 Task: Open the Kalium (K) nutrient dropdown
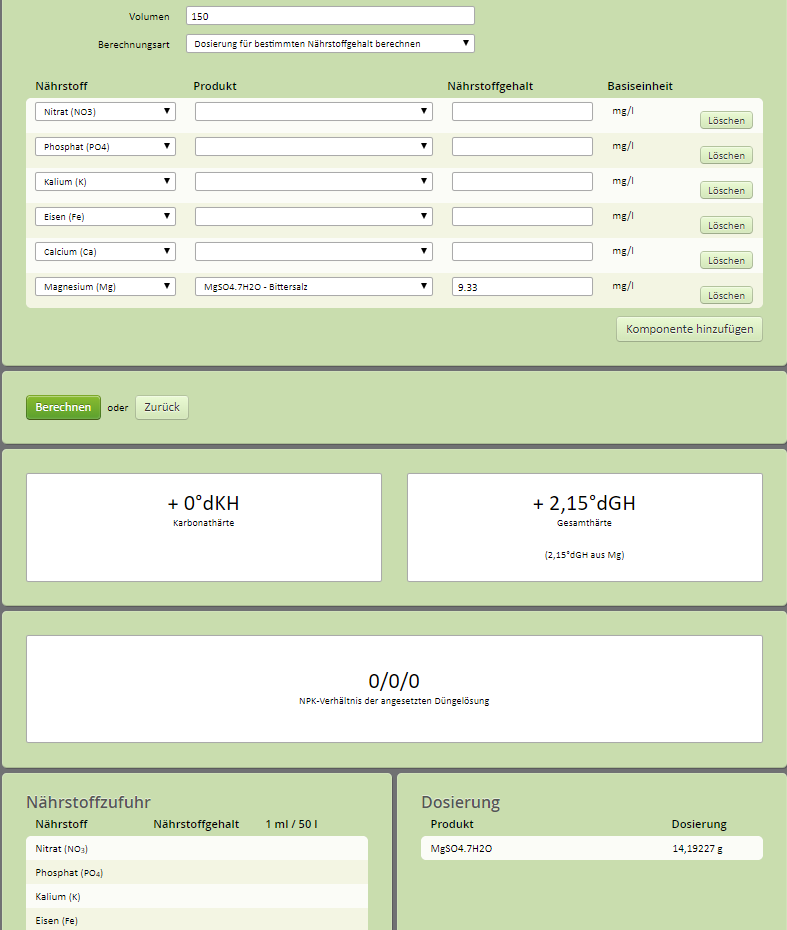point(105,182)
